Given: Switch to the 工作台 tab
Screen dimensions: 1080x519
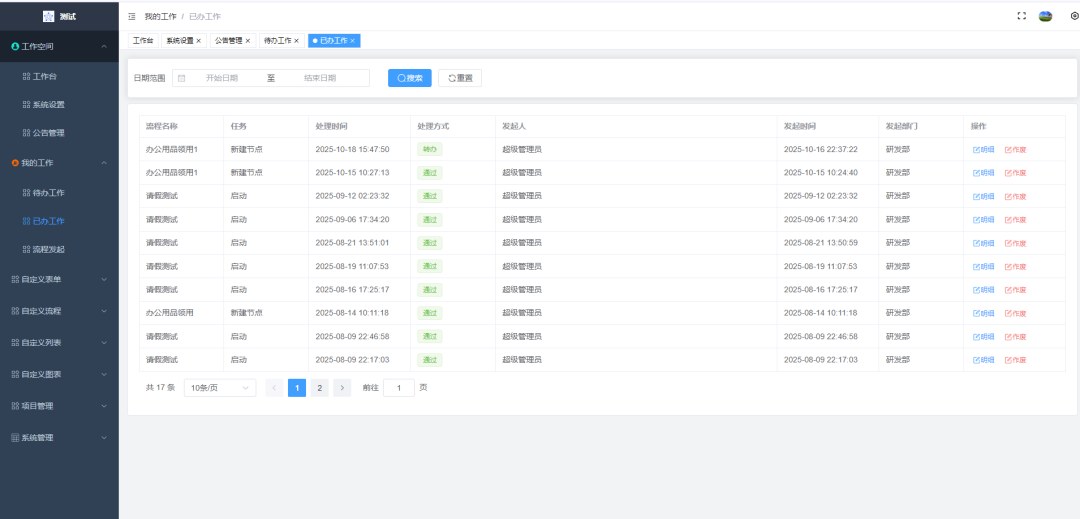Looking at the screenshot, I should [x=143, y=41].
